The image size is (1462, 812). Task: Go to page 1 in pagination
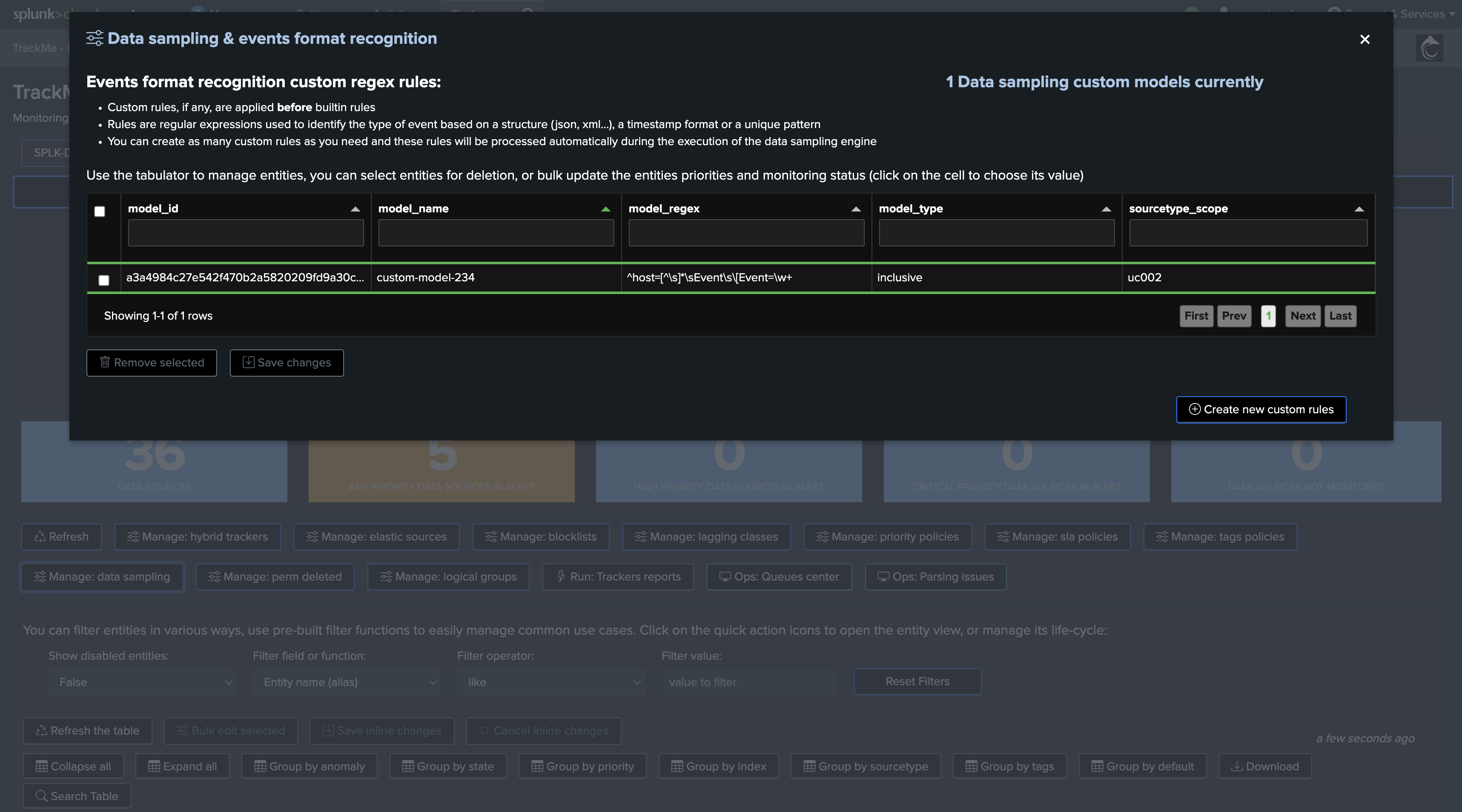click(x=1268, y=316)
